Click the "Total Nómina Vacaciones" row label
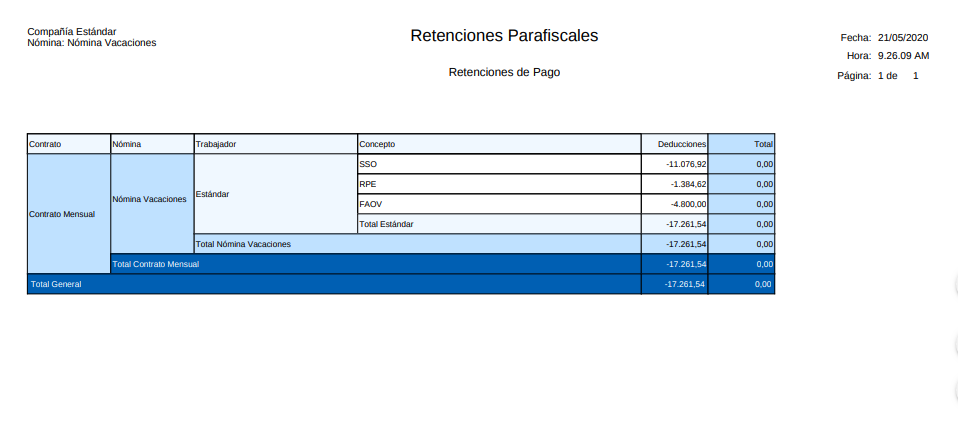The width and height of the screenshot is (958, 430). (x=417, y=244)
